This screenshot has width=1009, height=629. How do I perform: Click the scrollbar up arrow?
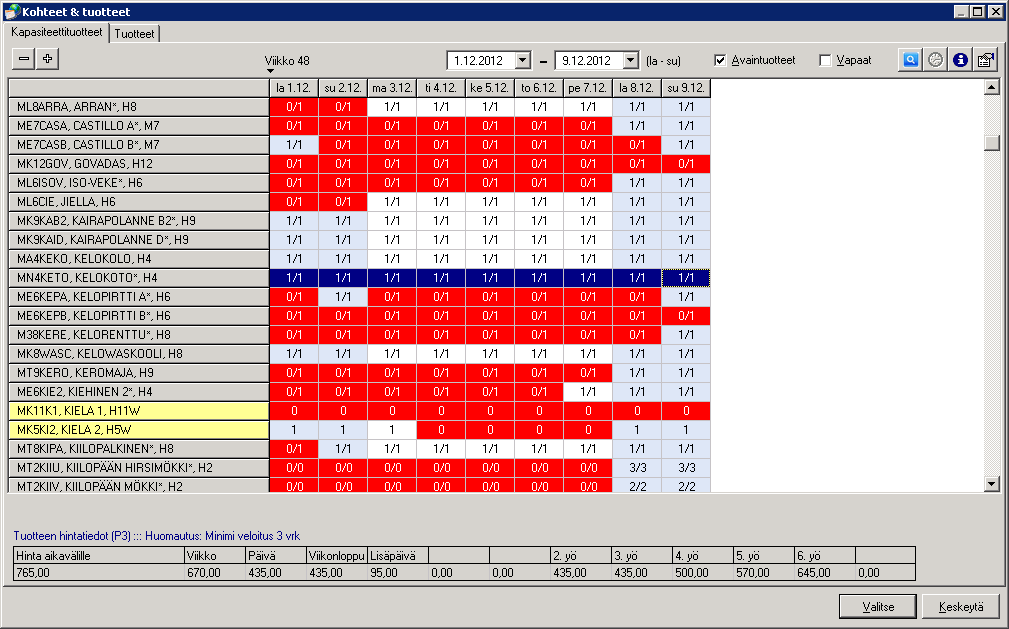pyautogui.click(x=992, y=87)
